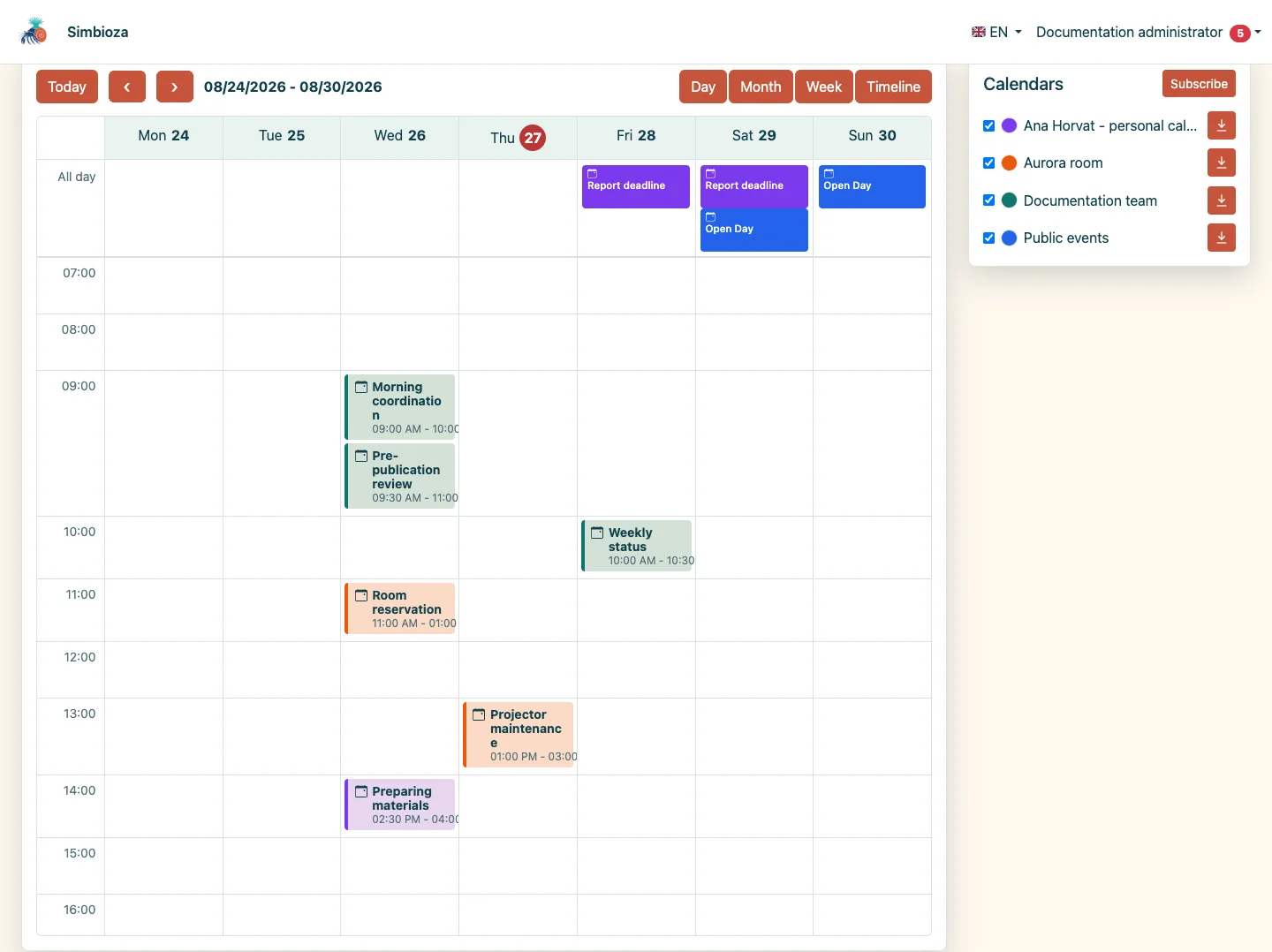Download the Aurora room calendar
Screen dimensions: 1272x952
[1222, 162]
